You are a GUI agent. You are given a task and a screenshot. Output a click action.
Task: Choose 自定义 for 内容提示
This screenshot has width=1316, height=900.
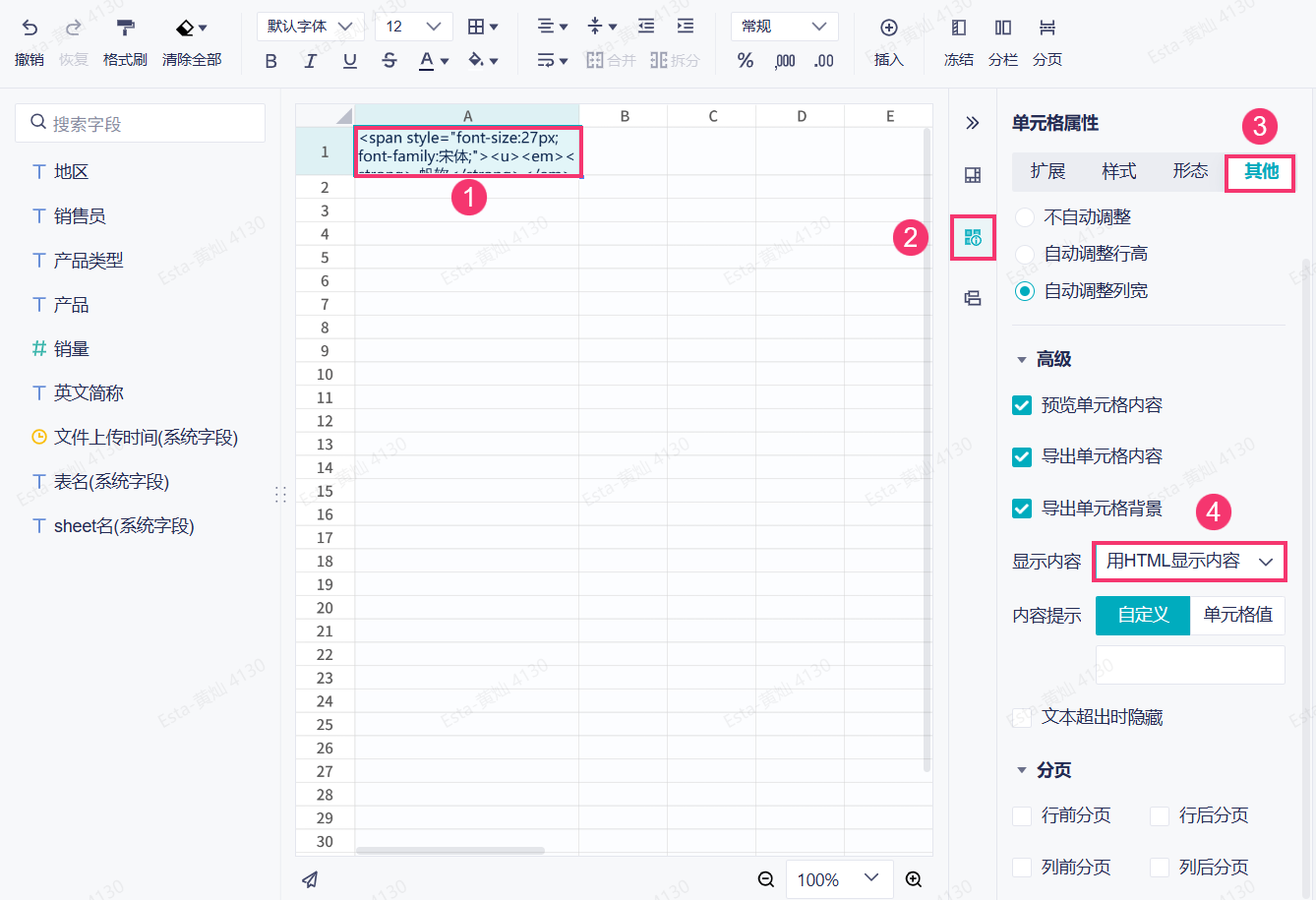tap(1143, 615)
